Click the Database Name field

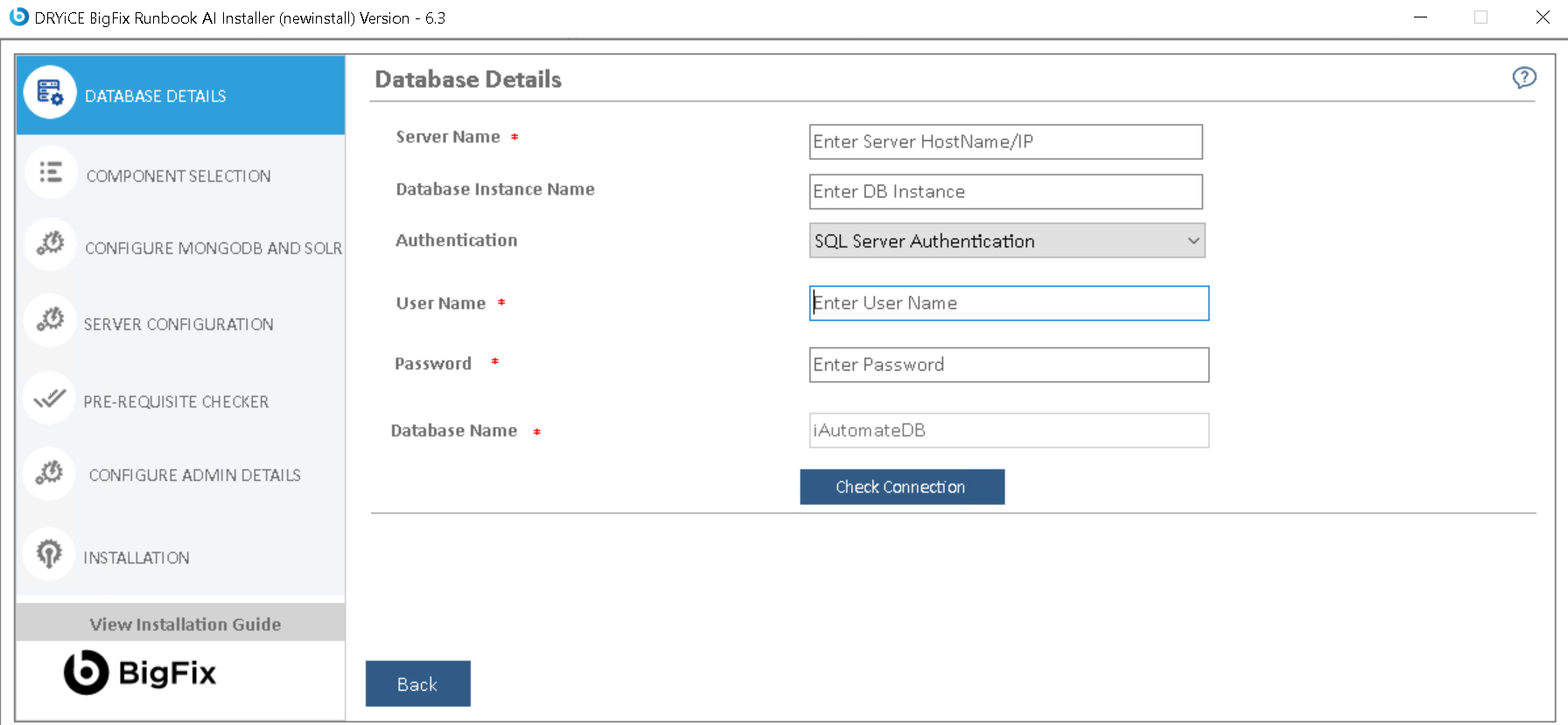pyautogui.click(x=1009, y=430)
